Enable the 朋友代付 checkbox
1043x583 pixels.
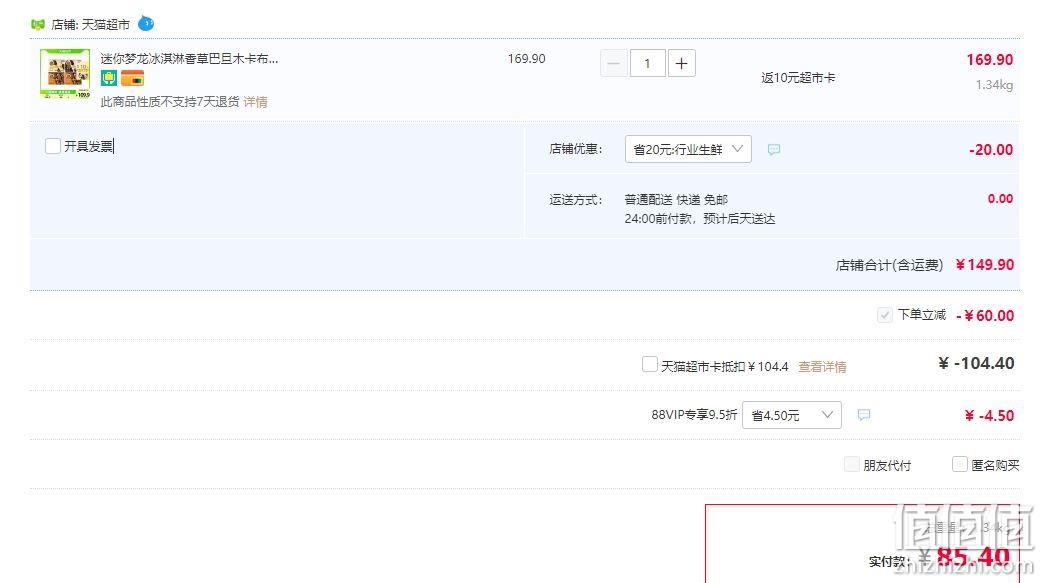click(x=851, y=464)
